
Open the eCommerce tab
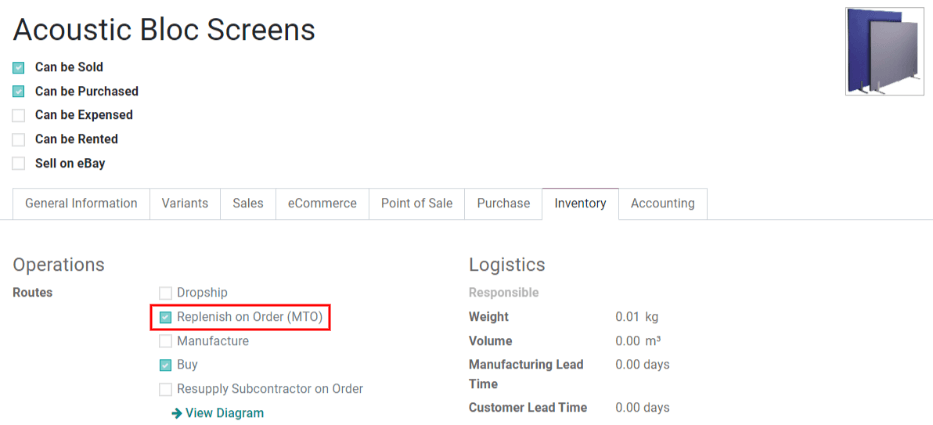[x=322, y=203]
